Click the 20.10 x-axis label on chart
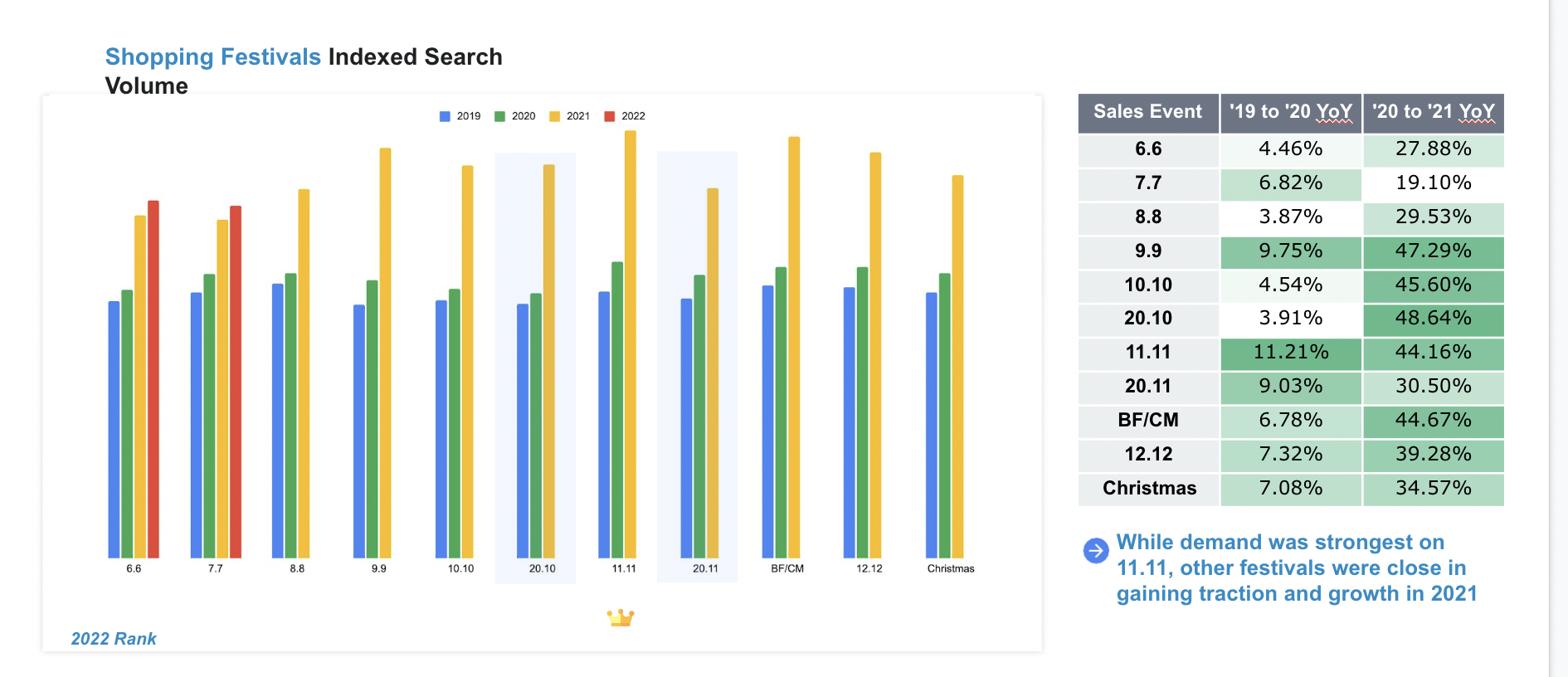 pyautogui.click(x=543, y=569)
